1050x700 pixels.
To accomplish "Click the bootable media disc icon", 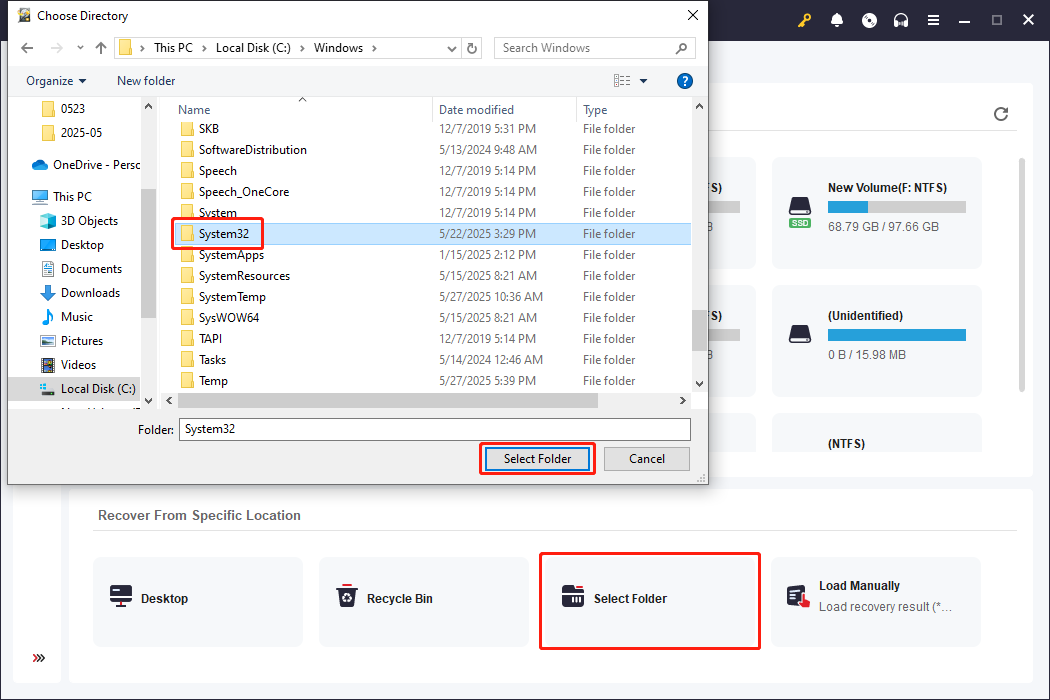I will (869, 19).
